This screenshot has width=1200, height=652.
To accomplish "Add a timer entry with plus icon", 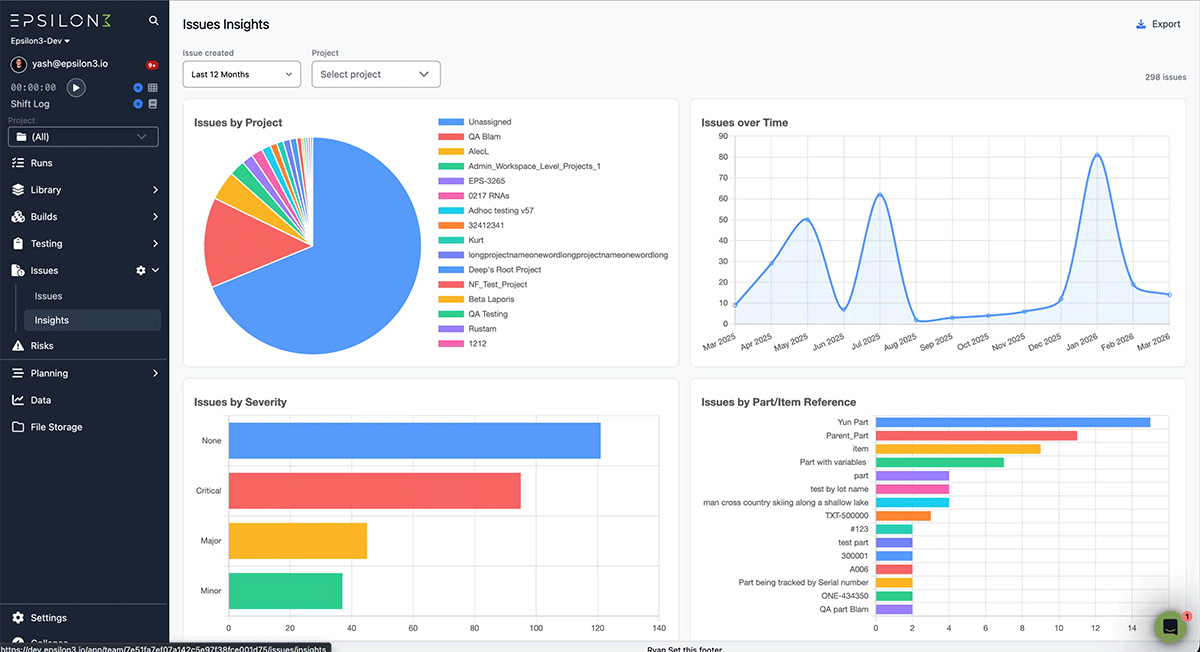I will pyautogui.click(x=138, y=87).
